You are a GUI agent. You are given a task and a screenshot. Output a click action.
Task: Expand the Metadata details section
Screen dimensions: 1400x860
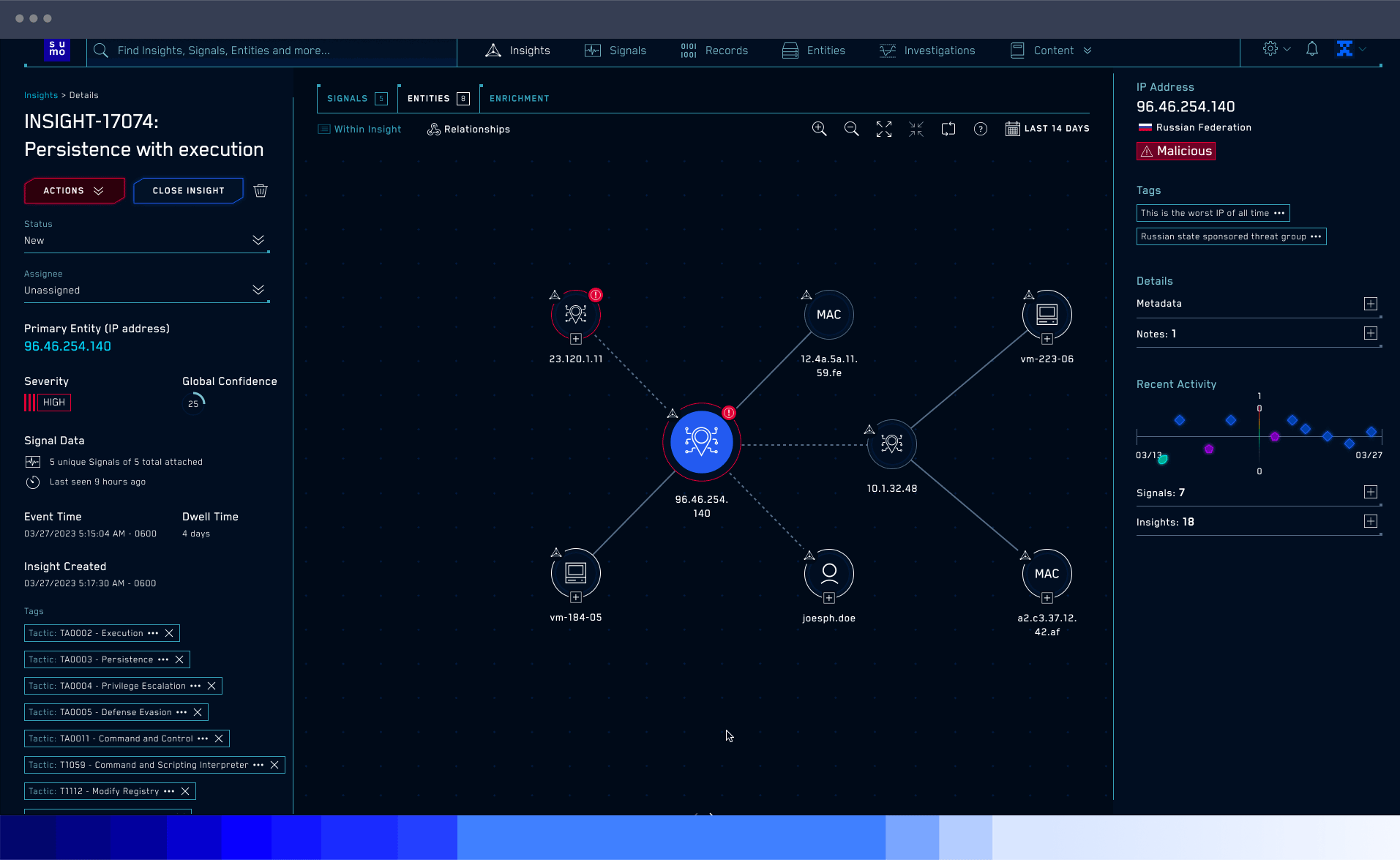tap(1370, 304)
